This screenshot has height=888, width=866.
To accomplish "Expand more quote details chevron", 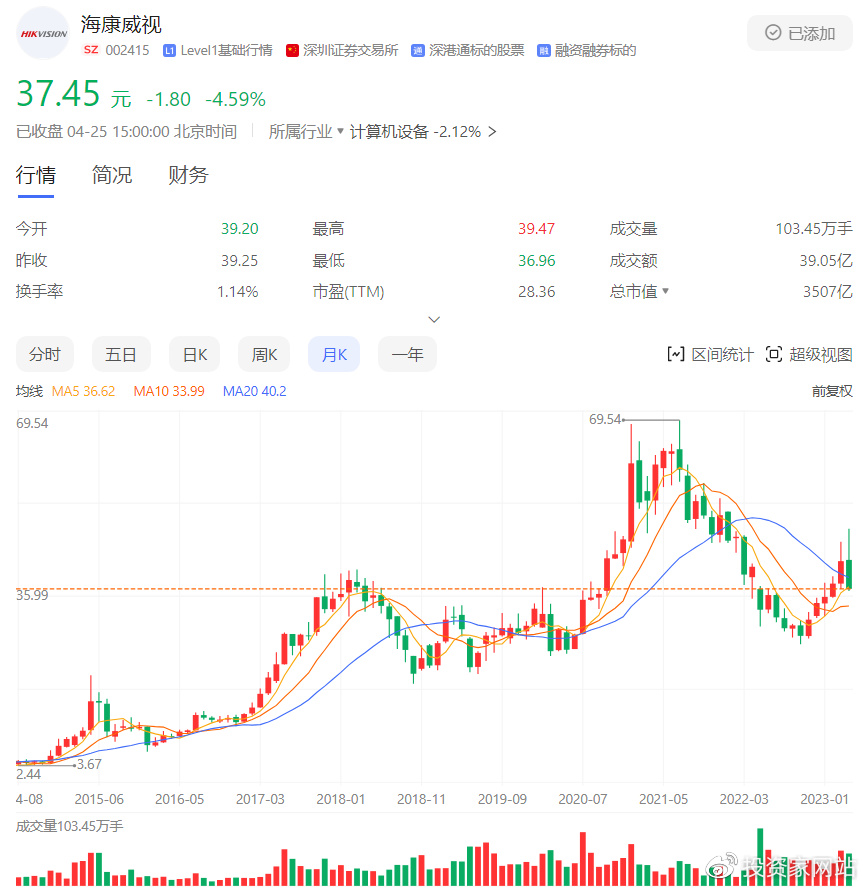I will [x=434, y=319].
